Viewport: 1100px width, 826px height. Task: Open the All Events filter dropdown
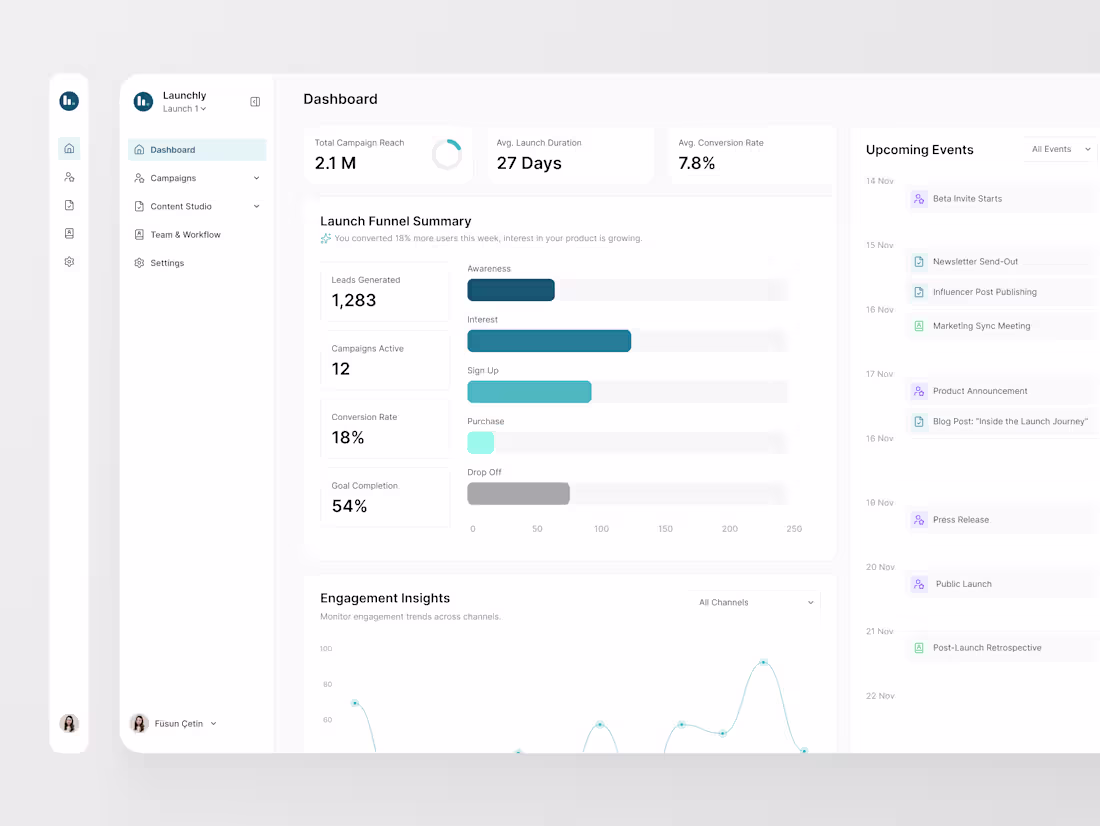coord(1059,147)
